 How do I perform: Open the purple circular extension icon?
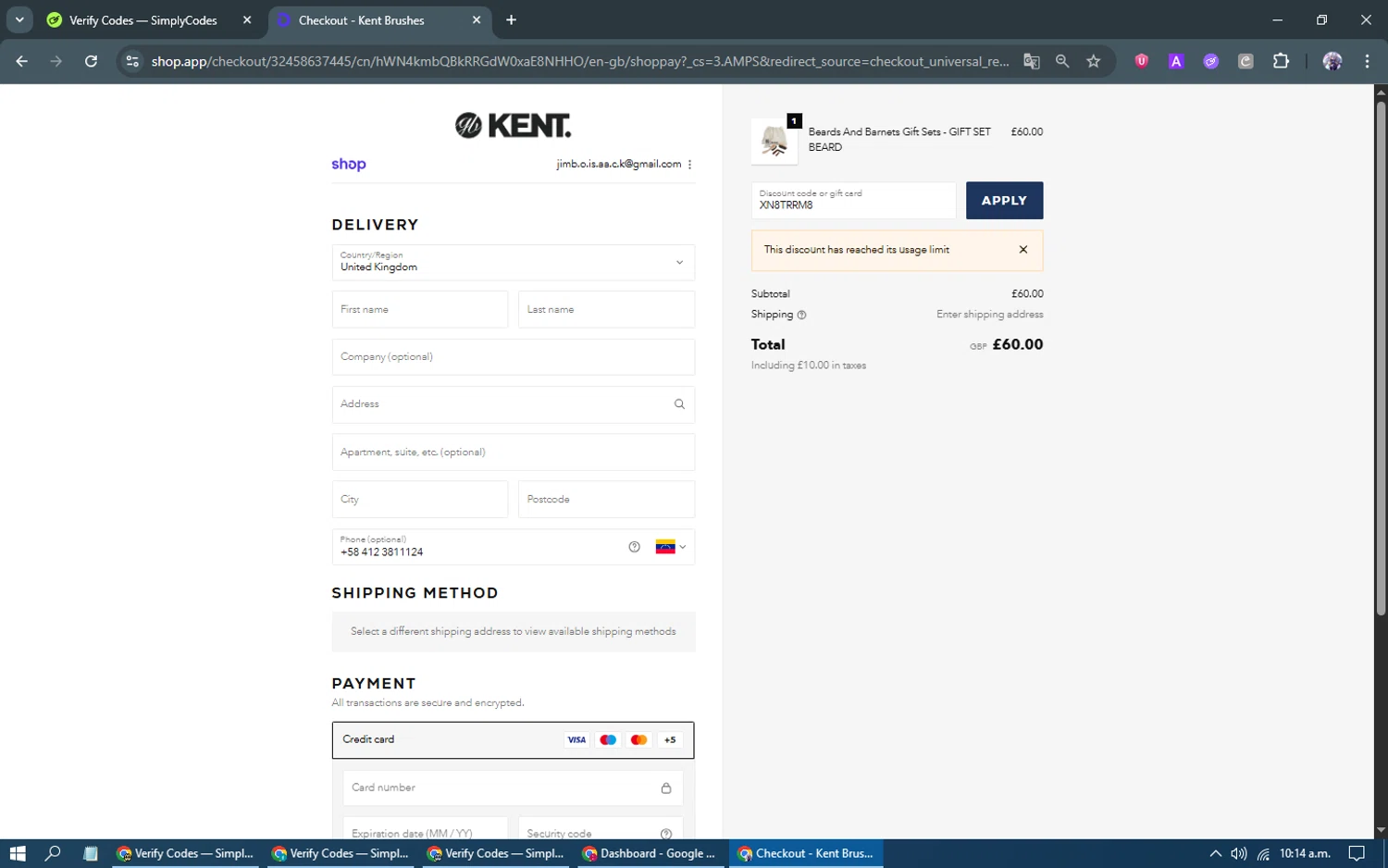click(1210, 61)
